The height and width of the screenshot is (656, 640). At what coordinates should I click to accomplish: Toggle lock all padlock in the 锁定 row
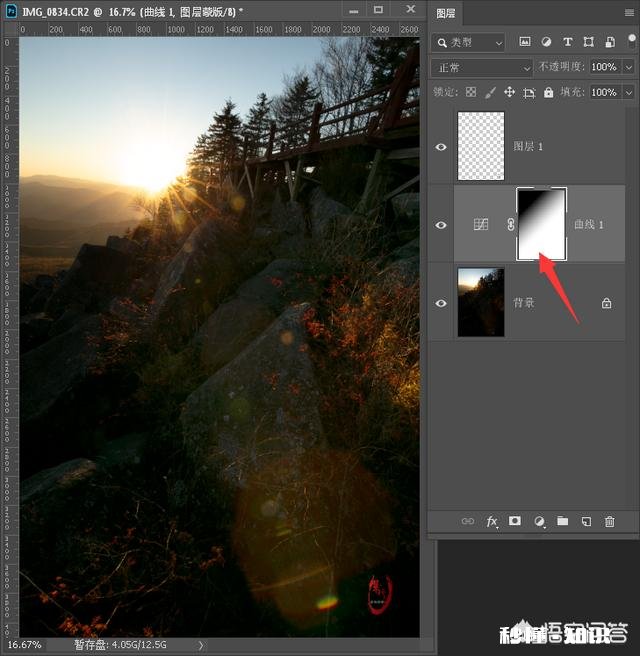pos(548,92)
